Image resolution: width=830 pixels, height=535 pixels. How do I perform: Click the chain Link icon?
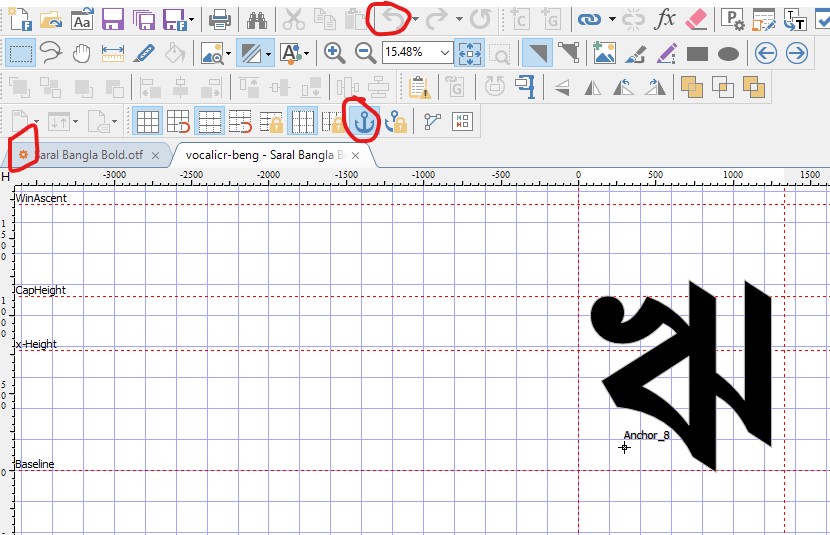tap(589, 20)
